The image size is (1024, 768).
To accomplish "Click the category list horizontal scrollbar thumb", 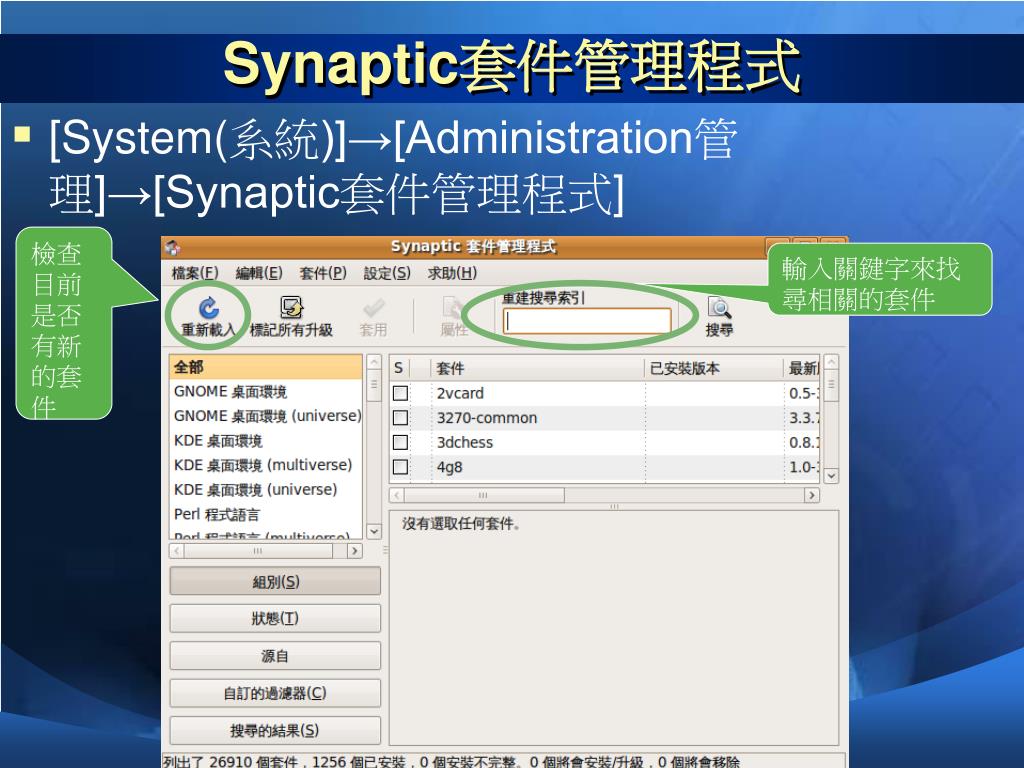I will point(259,551).
